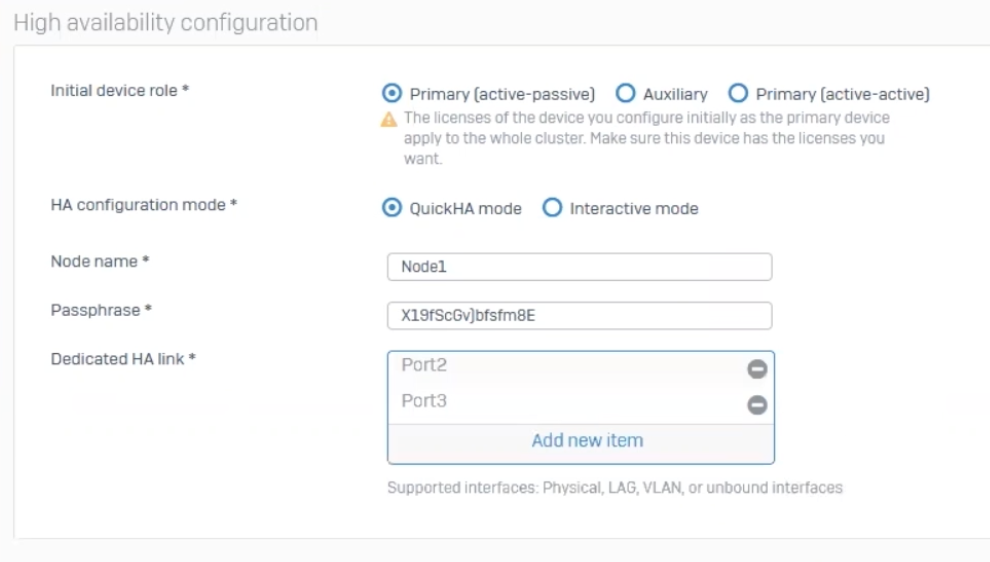Image resolution: width=990 pixels, height=562 pixels.
Task: Choose the Auxiliary device role
Action: point(626,94)
